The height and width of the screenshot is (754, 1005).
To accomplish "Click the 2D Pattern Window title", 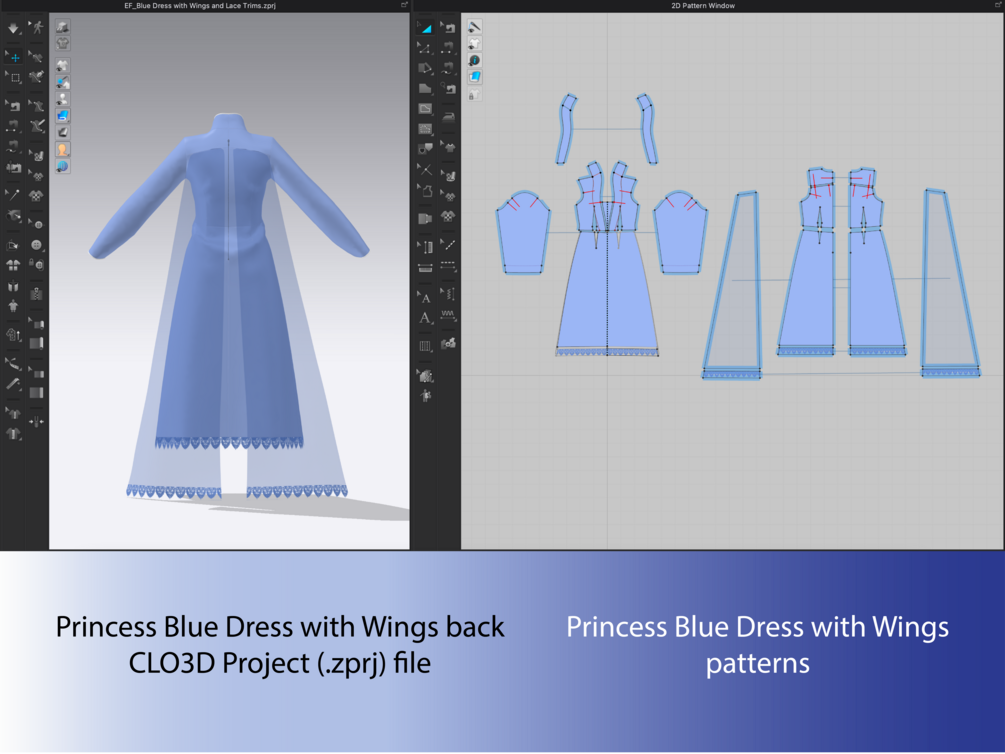I will click(702, 6).
